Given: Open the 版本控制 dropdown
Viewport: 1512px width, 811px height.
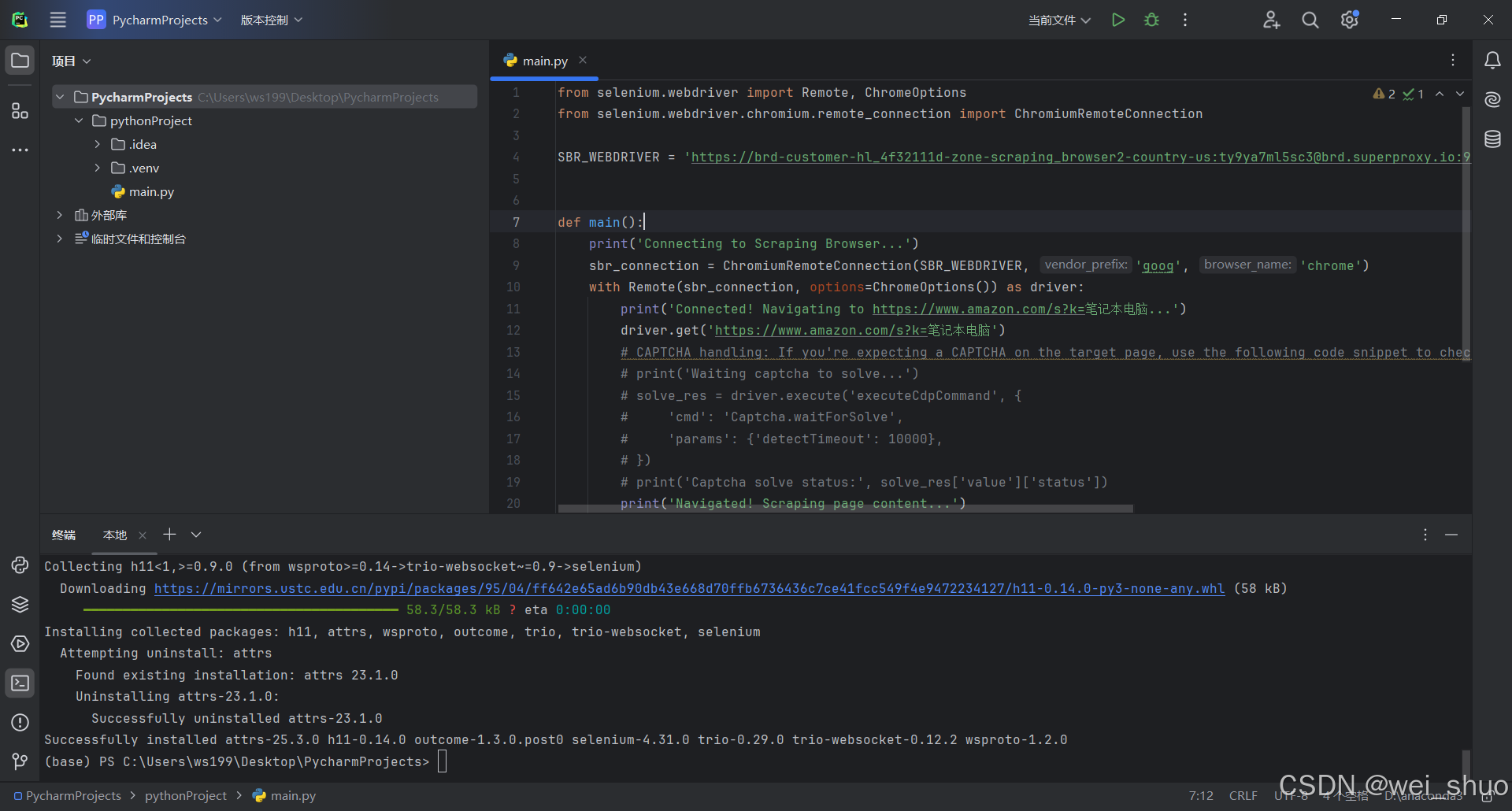Looking at the screenshot, I should tap(272, 20).
